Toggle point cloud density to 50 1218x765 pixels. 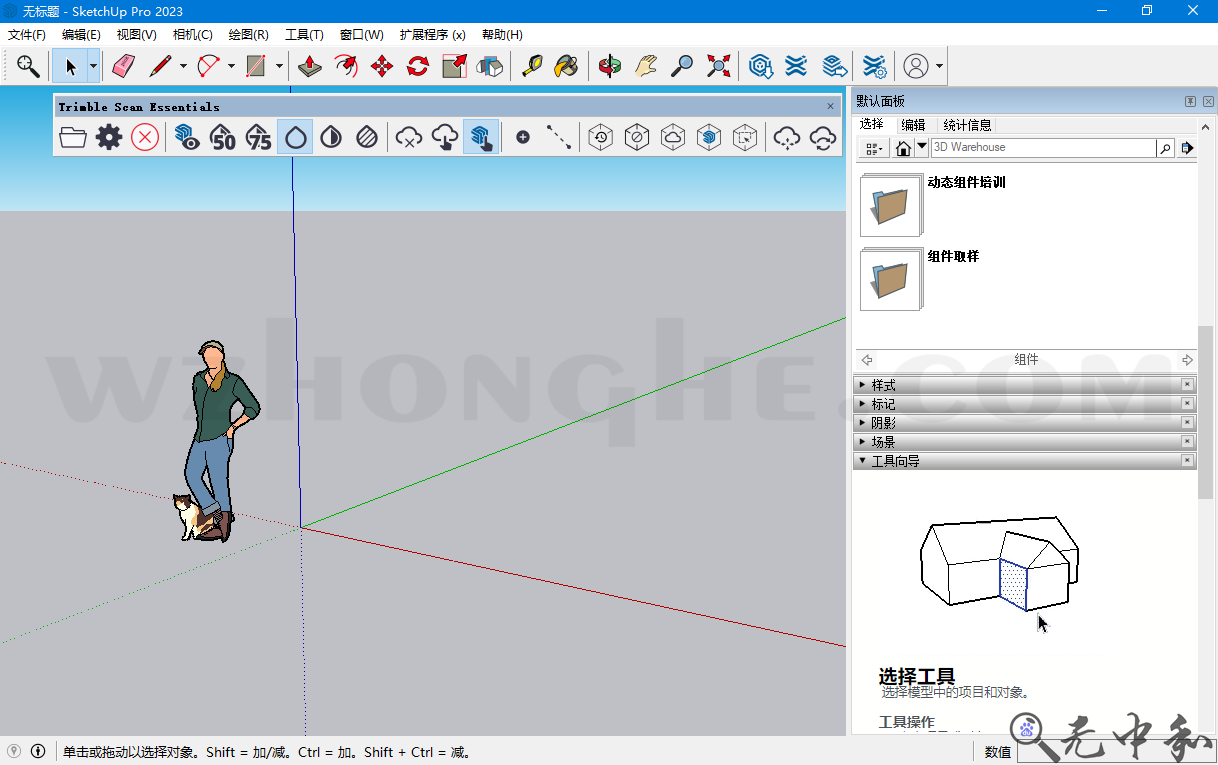221,137
